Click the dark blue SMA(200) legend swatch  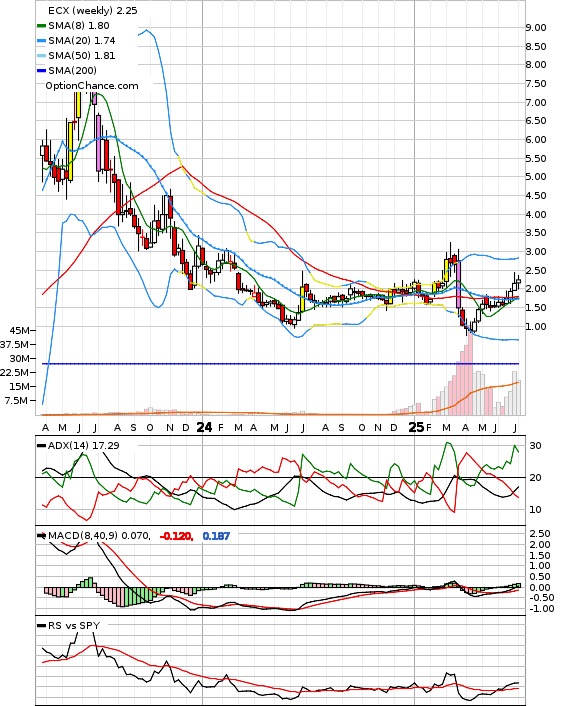[x=41, y=71]
